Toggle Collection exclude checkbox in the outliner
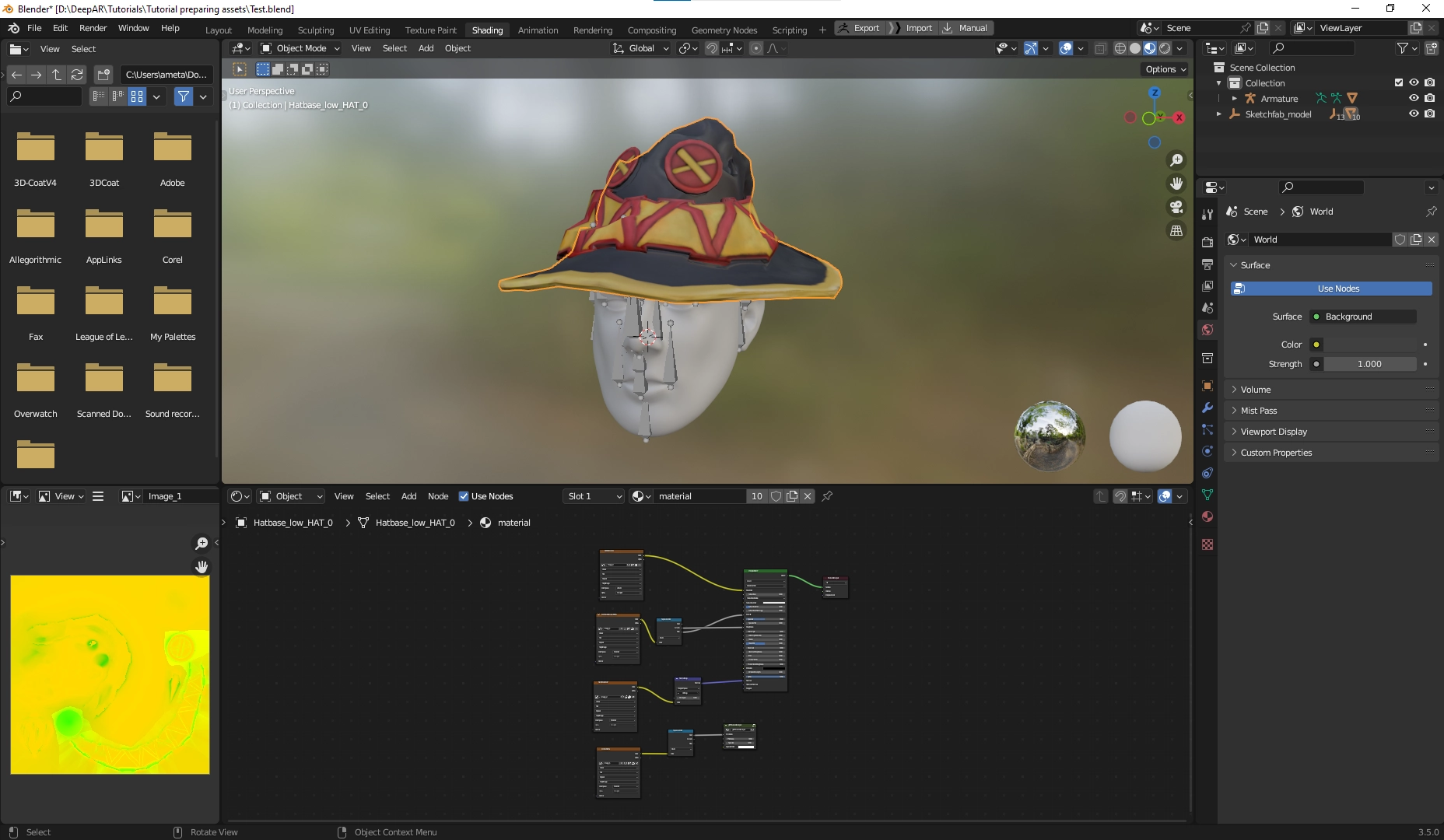This screenshot has height=840, width=1444. coord(1399,82)
